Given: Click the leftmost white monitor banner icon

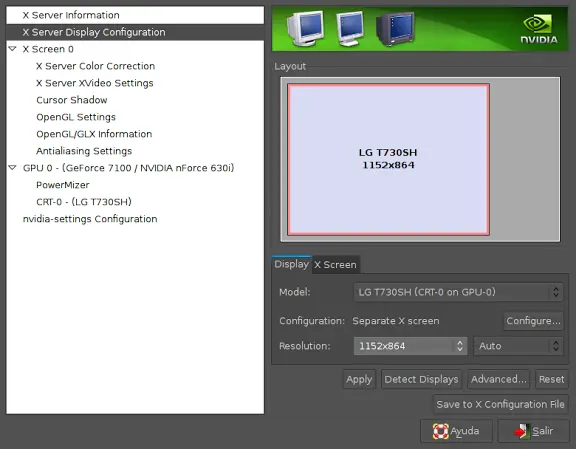Looking at the screenshot, I should [305, 28].
